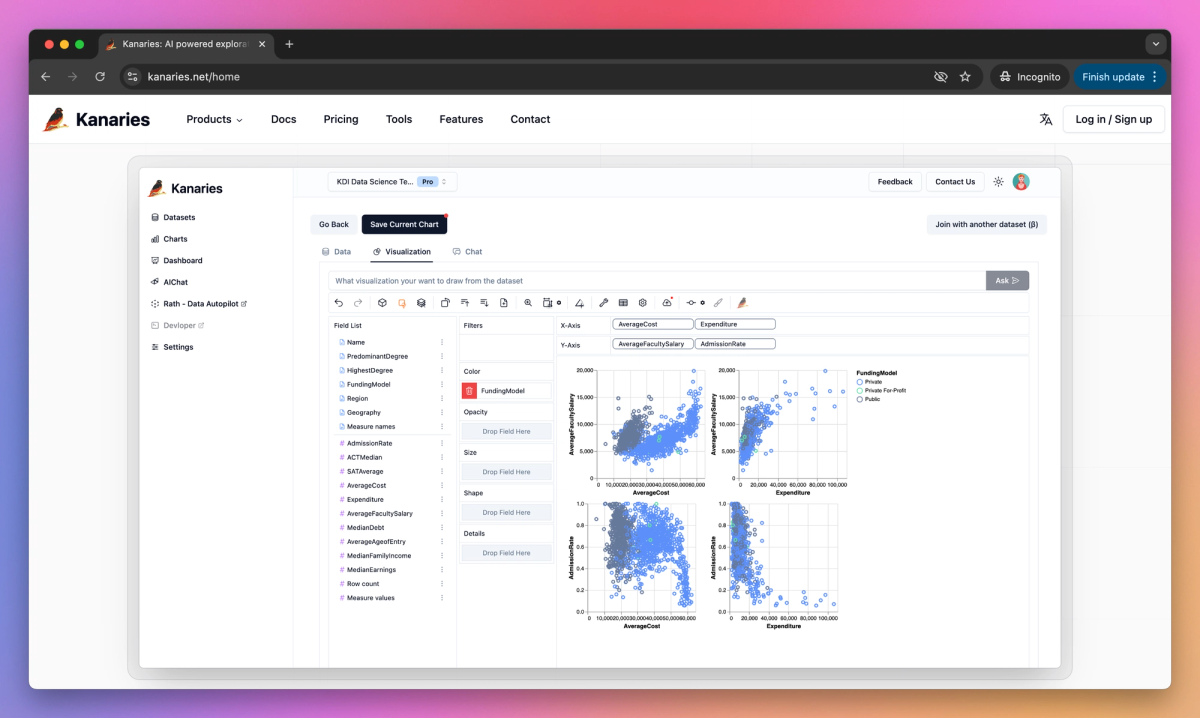Viewport: 1200px width, 718px height.
Task: Open the options menu beside the Name field
Action: point(442,342)
